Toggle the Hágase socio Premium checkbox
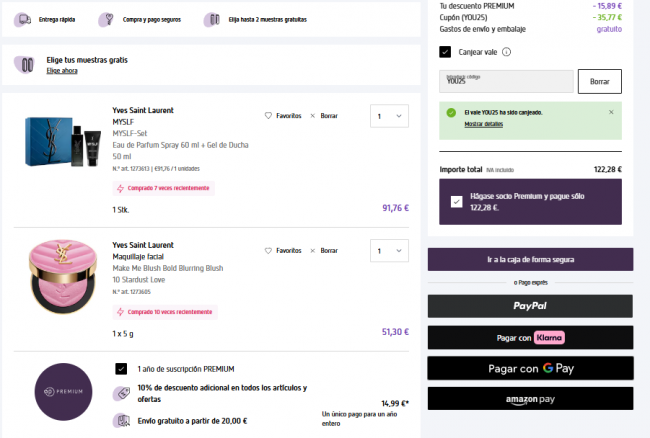 pyautogui.click(x=457, y=201)
